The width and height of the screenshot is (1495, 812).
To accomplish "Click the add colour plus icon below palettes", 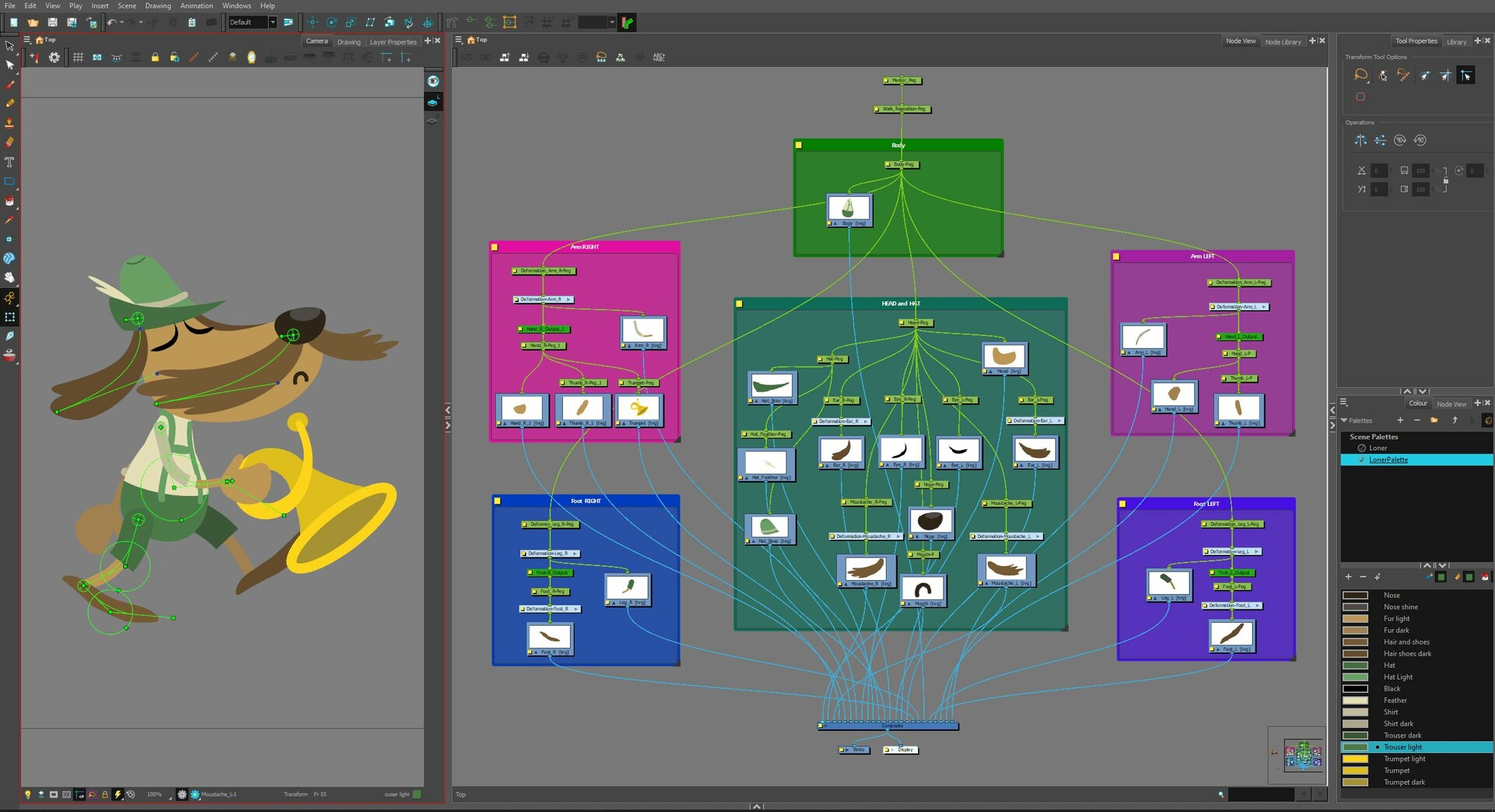I will tap(1349, 577).
